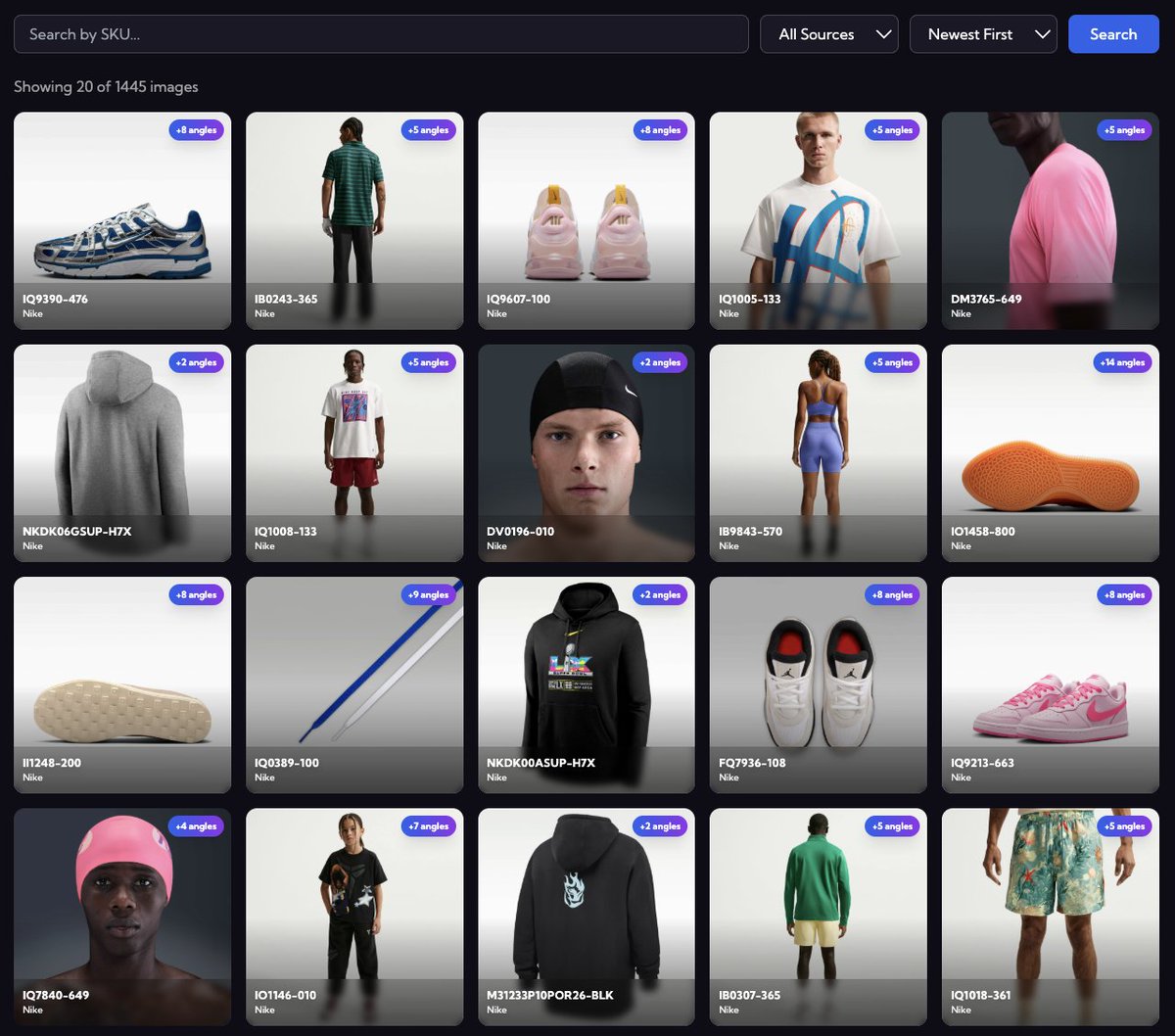Screen dimensions: 1175x1036
Task: Click the +5 angles badge on IB0243-365
Action: point(429,130)
